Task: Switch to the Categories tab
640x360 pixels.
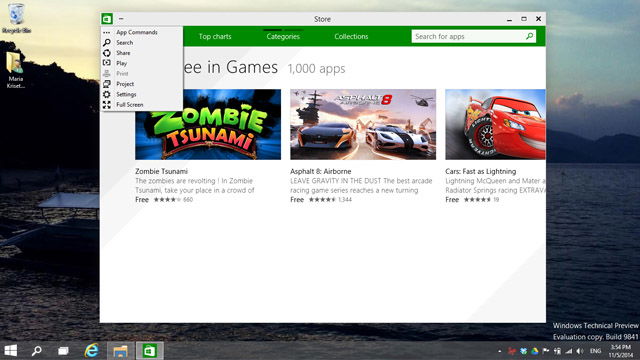Action: click(x=283, y=36)
